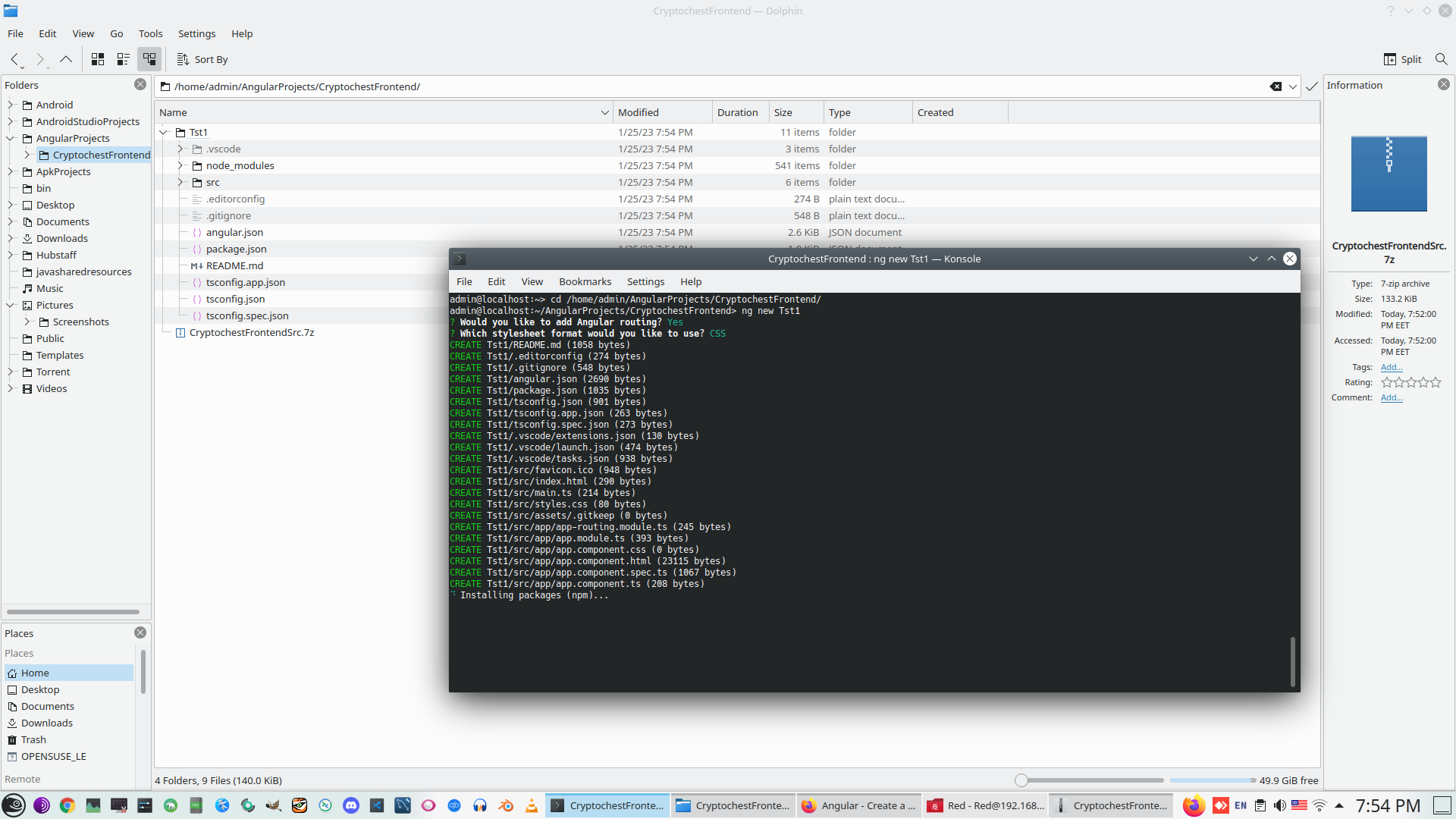Open the location history dropdown
This screenshot has height=819, width=1456.
click(1293, 86)
